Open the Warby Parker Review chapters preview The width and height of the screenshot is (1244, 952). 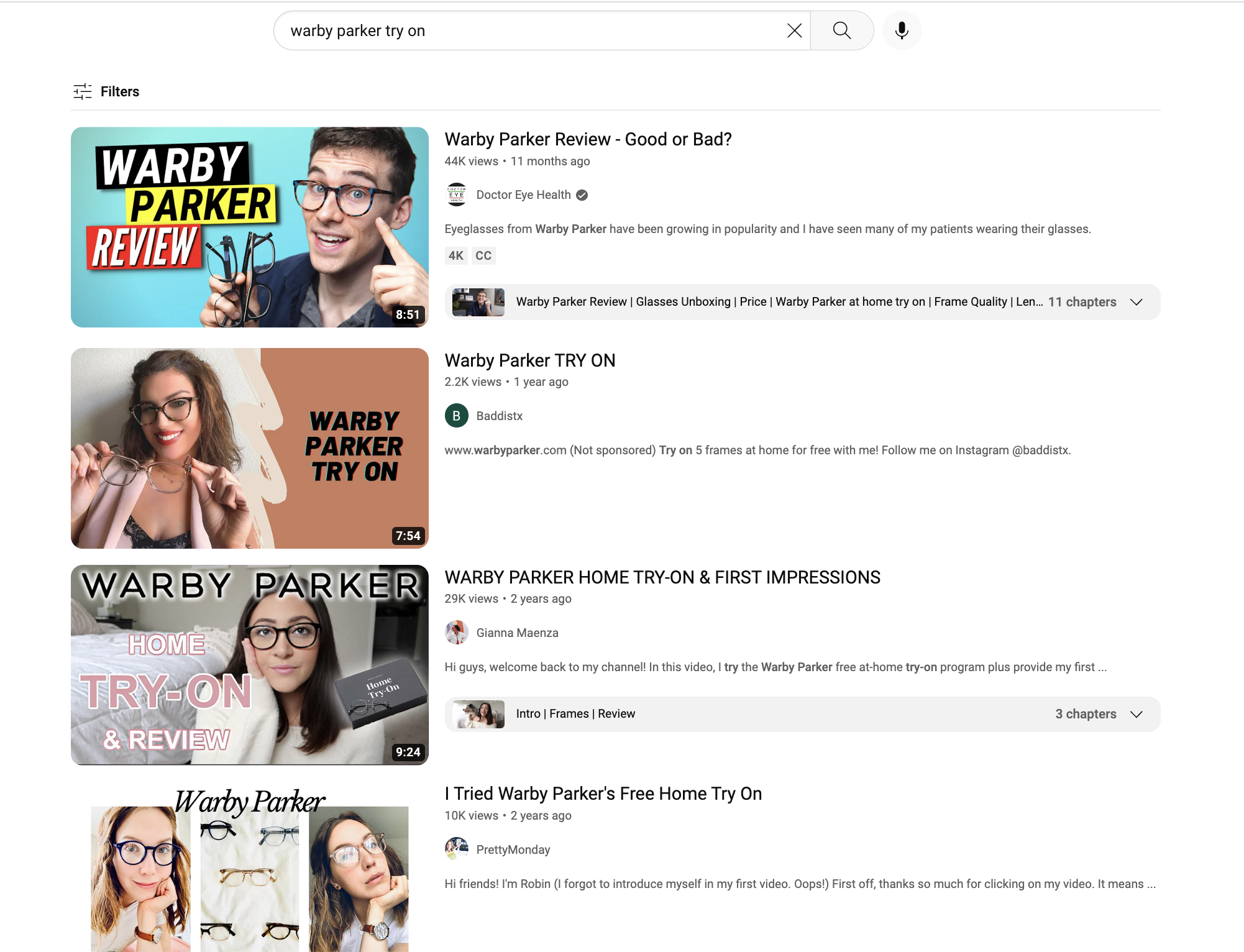point(477,302)
